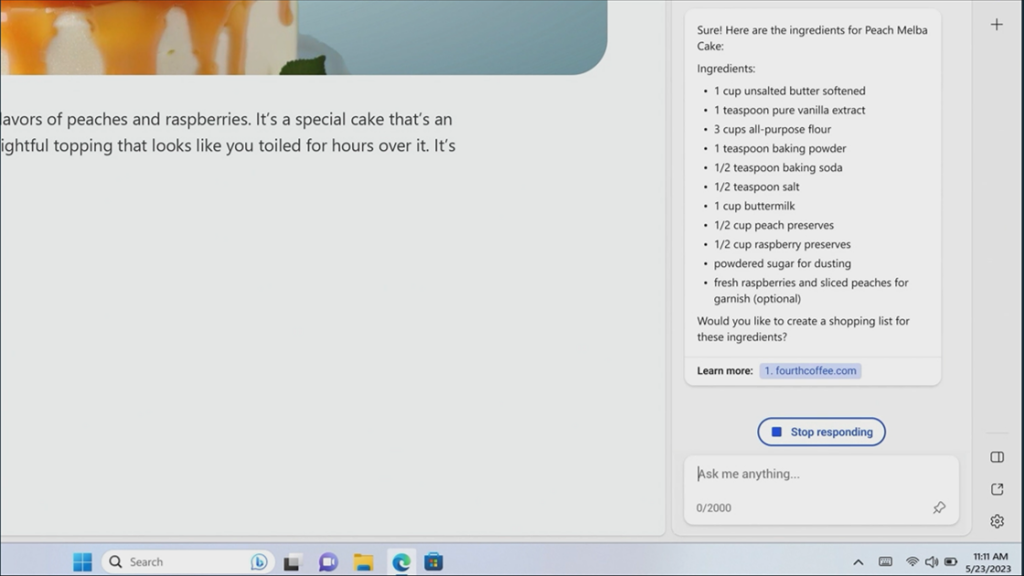The height and width of the screenshot is (576, 1024).
Task: Open the split screen sidebar icon
Action: (997, 457)
